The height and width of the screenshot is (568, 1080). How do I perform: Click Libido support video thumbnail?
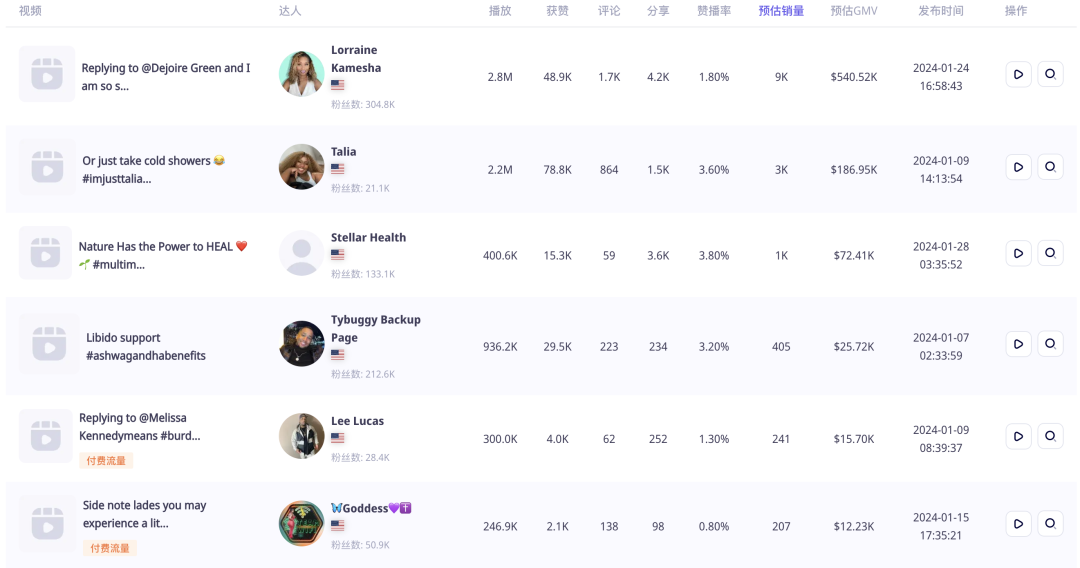point(49,344)
